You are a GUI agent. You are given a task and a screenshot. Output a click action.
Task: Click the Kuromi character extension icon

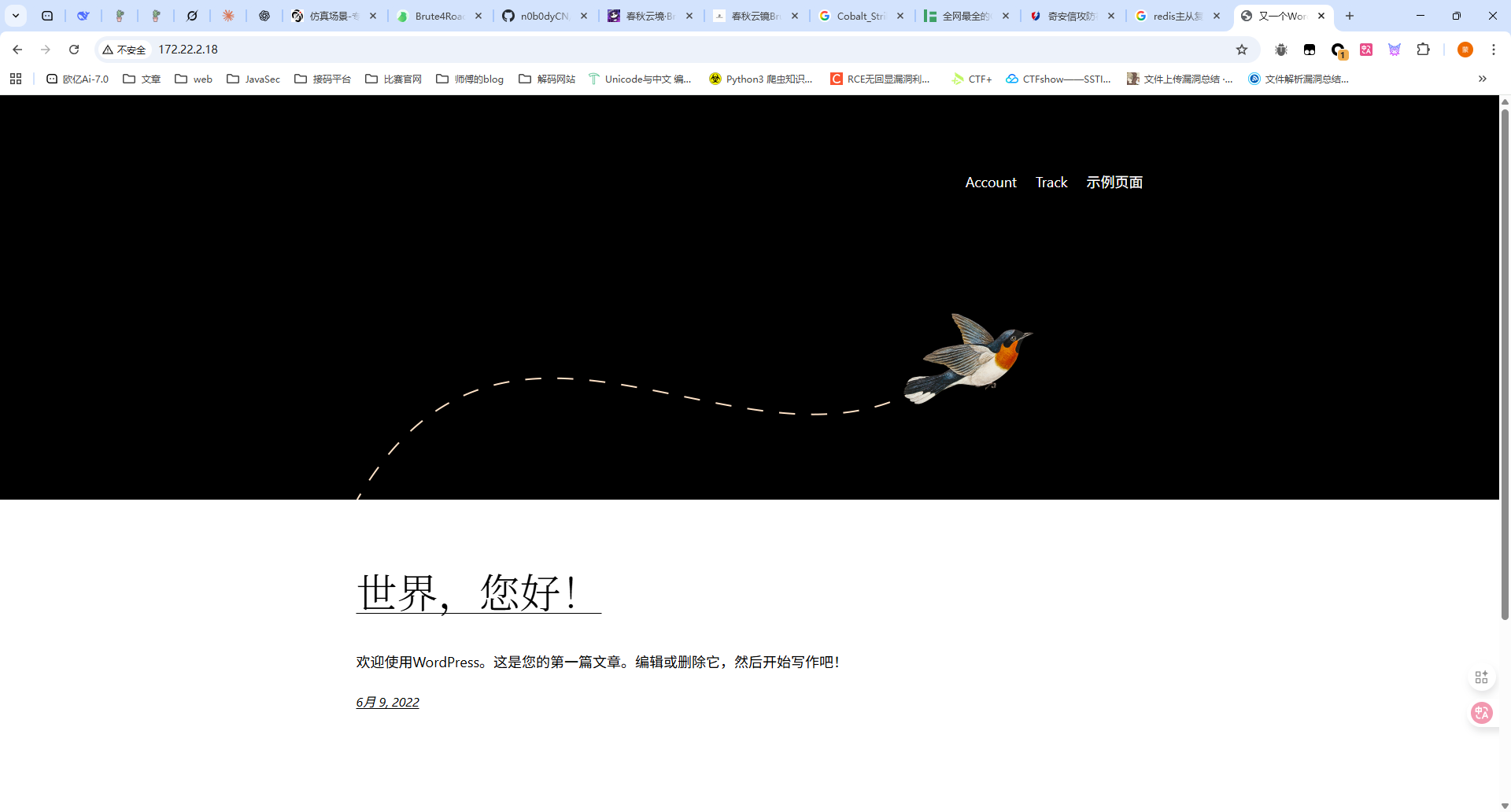pyautogui.click(x=1394, y=49)
